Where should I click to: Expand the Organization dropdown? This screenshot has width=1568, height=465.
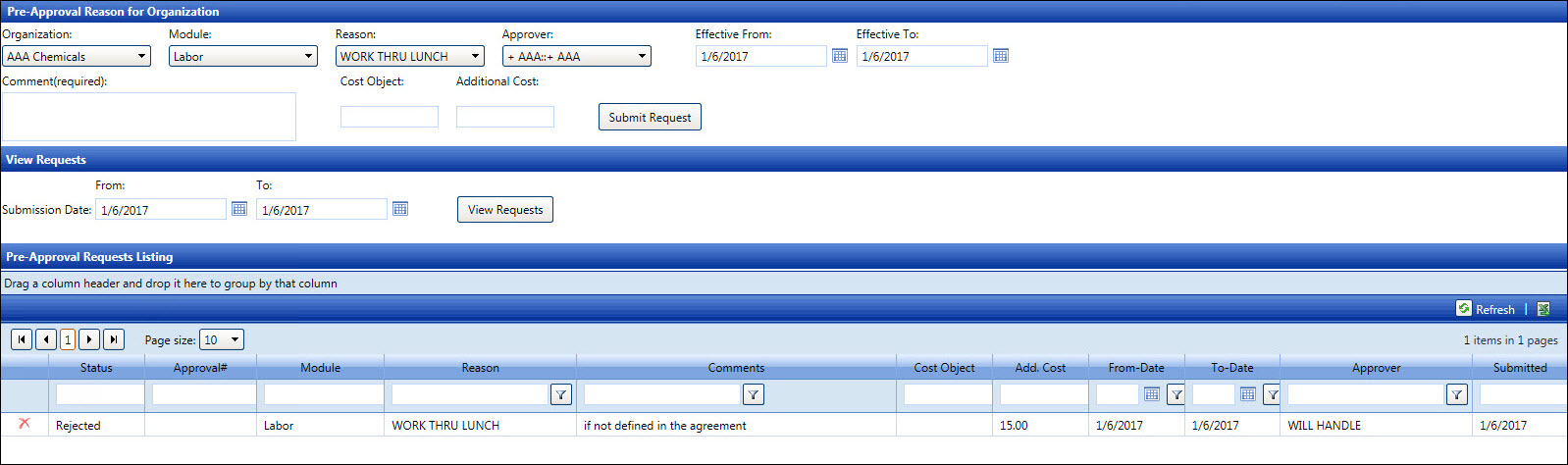pyautogui.click(x=141, y=56)
